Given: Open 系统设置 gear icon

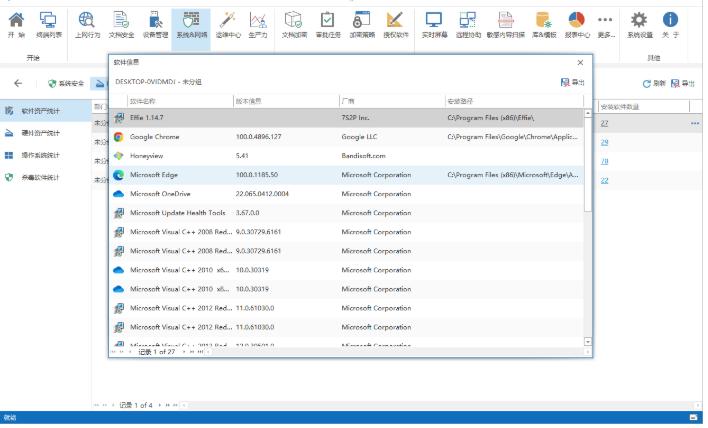Looking at the screenshot, I should pyautogui.click(x=639, y=20).
